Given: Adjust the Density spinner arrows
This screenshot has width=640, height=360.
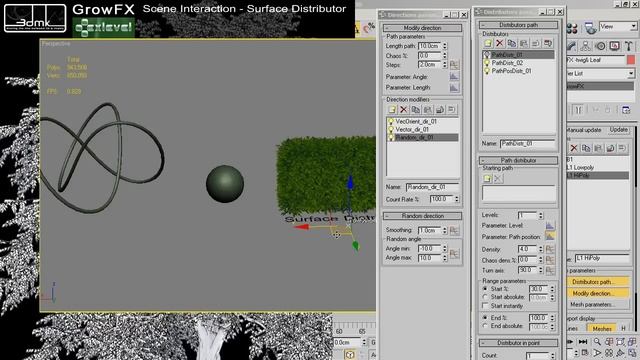Looking at the screenshot, I should coord(540,249).
